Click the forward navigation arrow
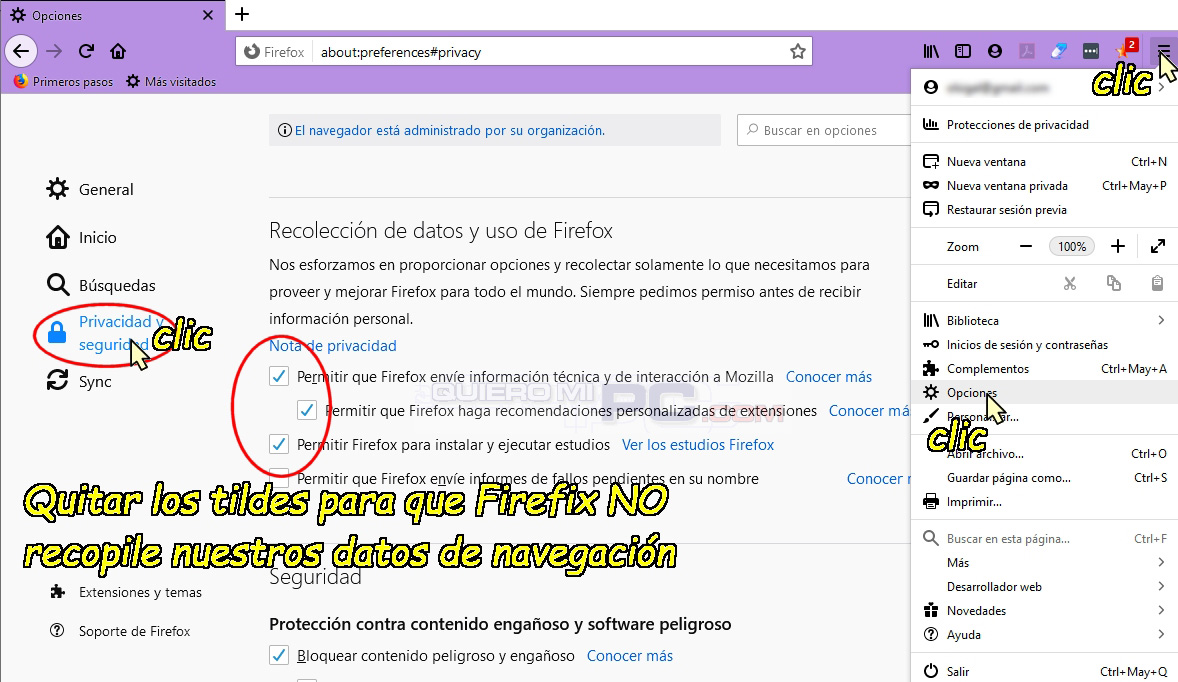 [x=53, y=51]
